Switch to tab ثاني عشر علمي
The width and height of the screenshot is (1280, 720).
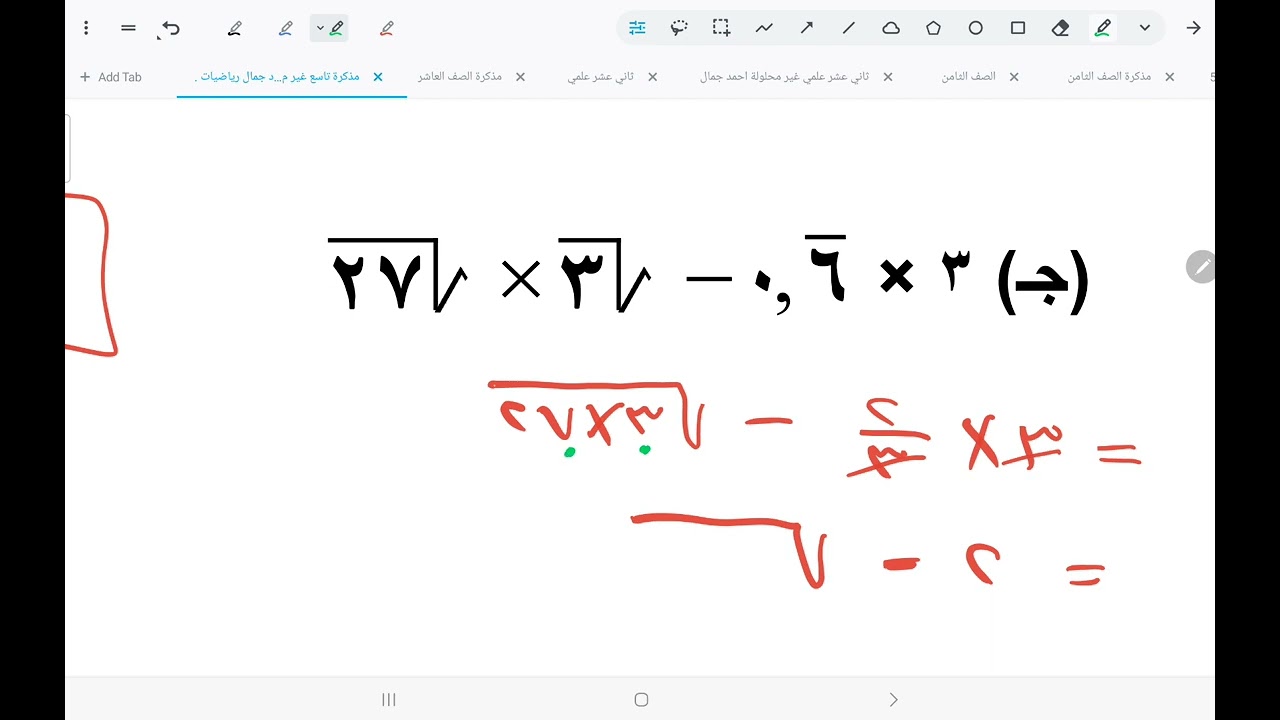601,77
